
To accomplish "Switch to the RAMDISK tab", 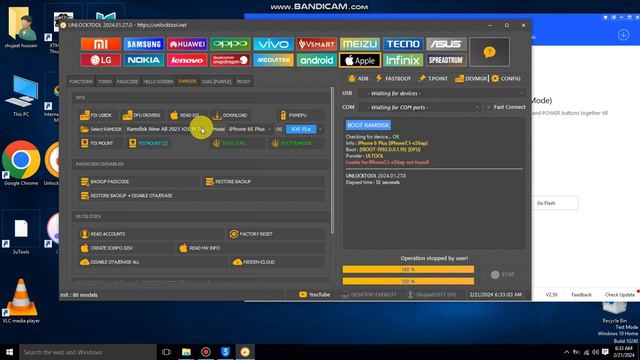I will point(187,82).
